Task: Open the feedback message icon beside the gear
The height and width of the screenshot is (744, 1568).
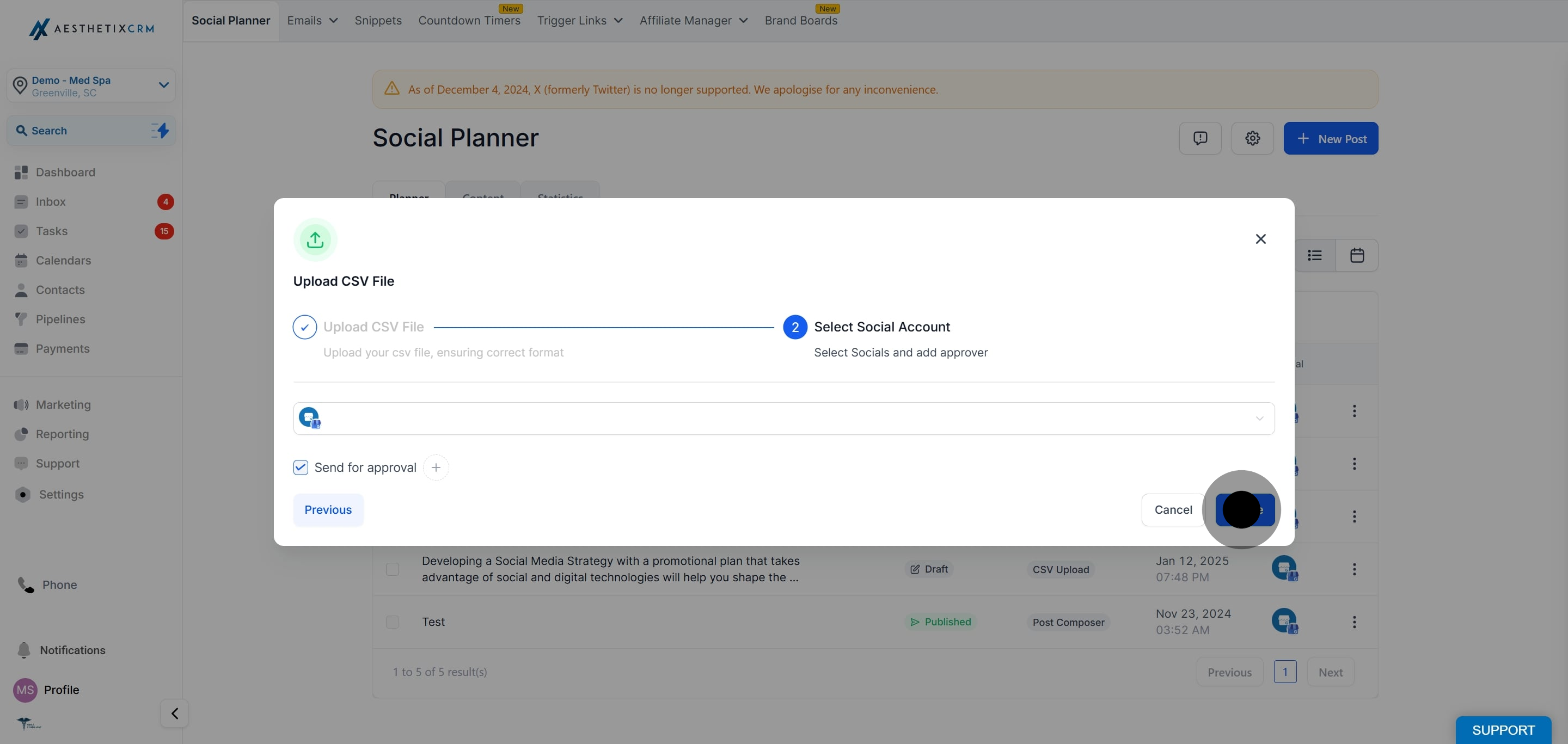Action: pos(1200,138)
